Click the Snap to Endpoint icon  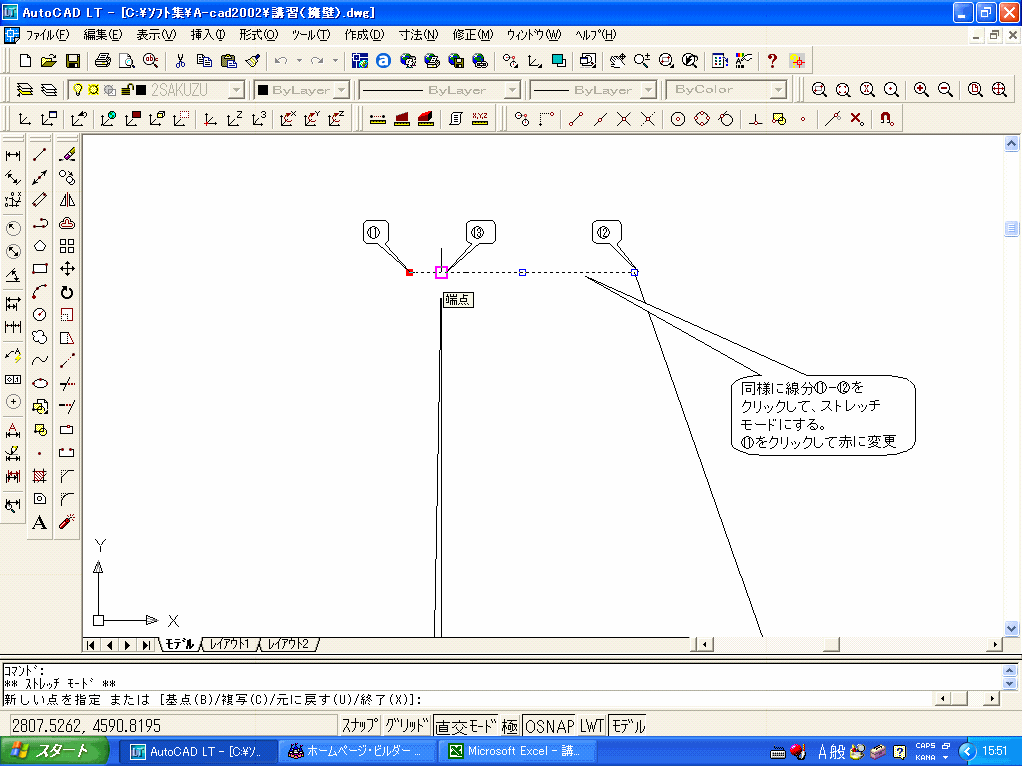(x=575, y=119)
